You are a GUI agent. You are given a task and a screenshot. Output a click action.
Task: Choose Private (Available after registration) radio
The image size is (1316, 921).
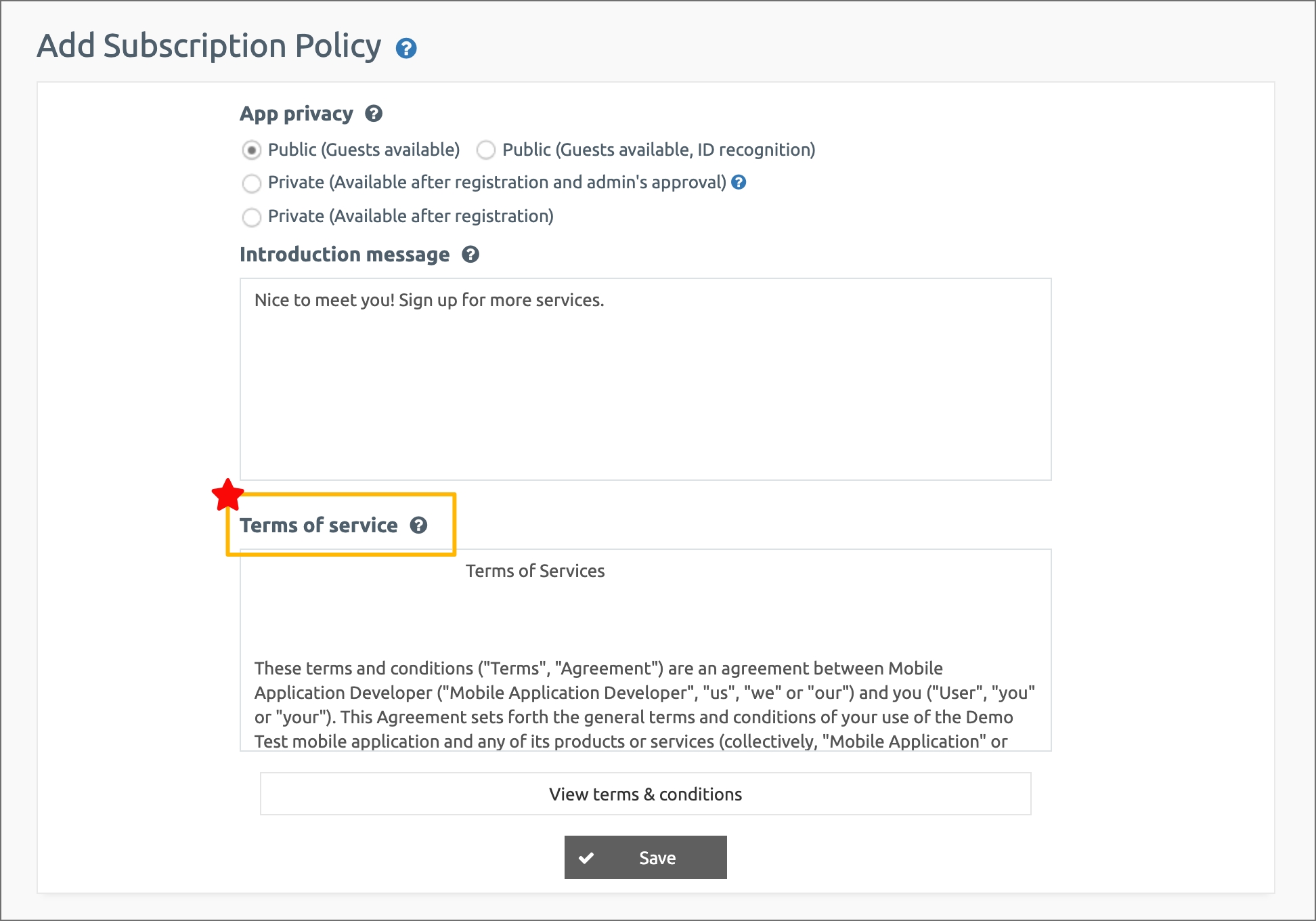tap(251, 217)
